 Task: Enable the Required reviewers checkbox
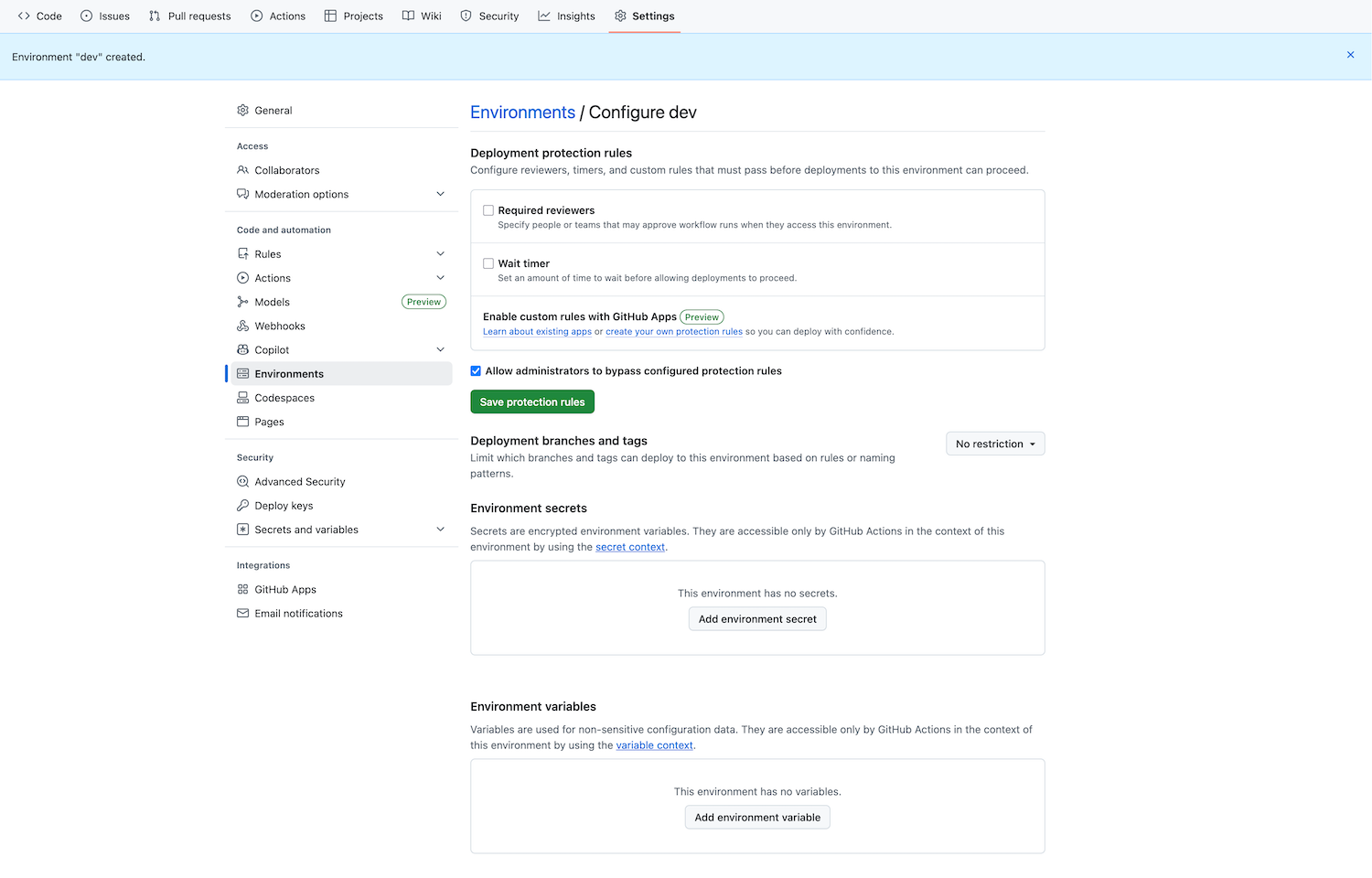[x=488, y=210]
